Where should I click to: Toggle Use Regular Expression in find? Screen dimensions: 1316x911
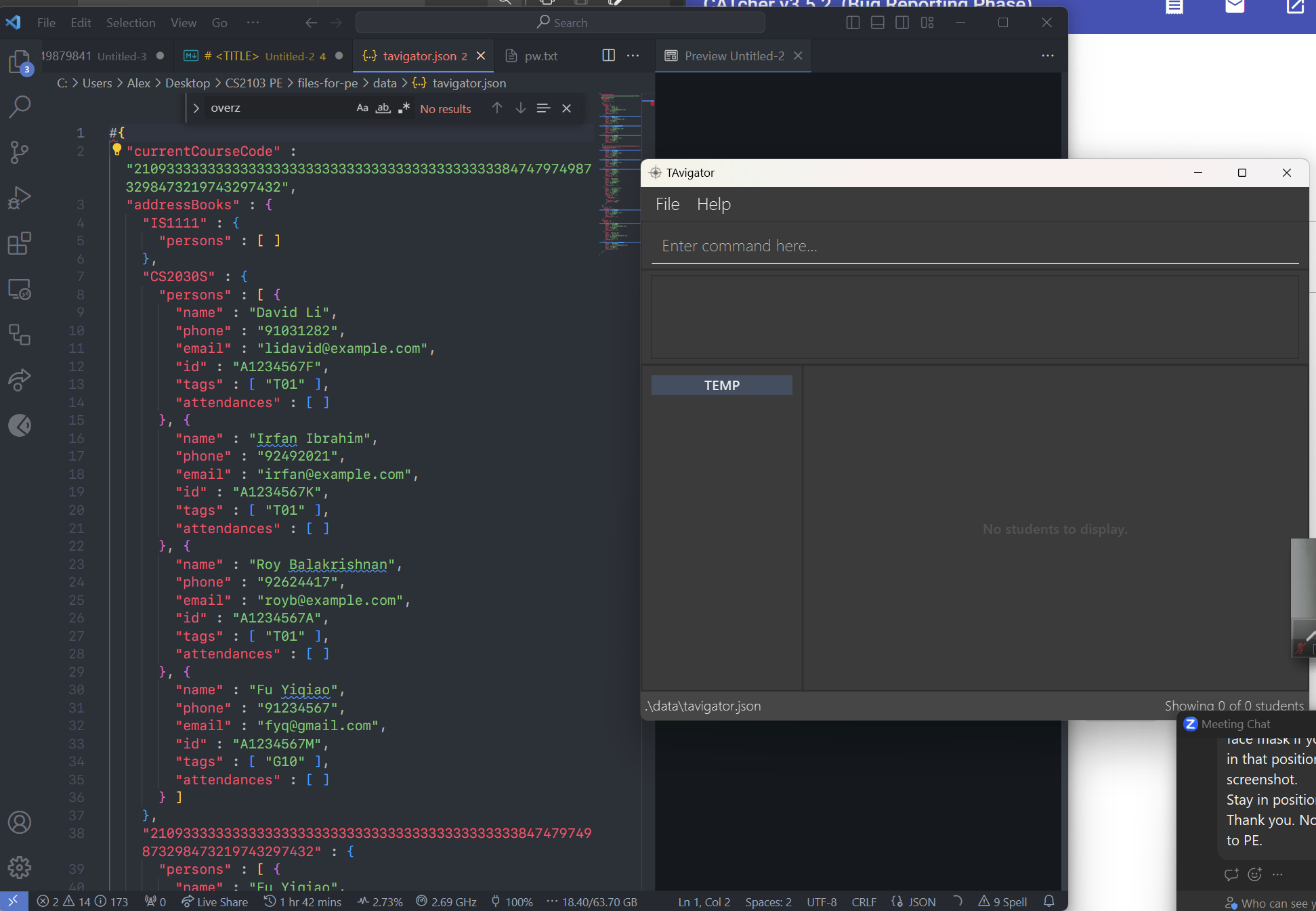pos(404,108)
